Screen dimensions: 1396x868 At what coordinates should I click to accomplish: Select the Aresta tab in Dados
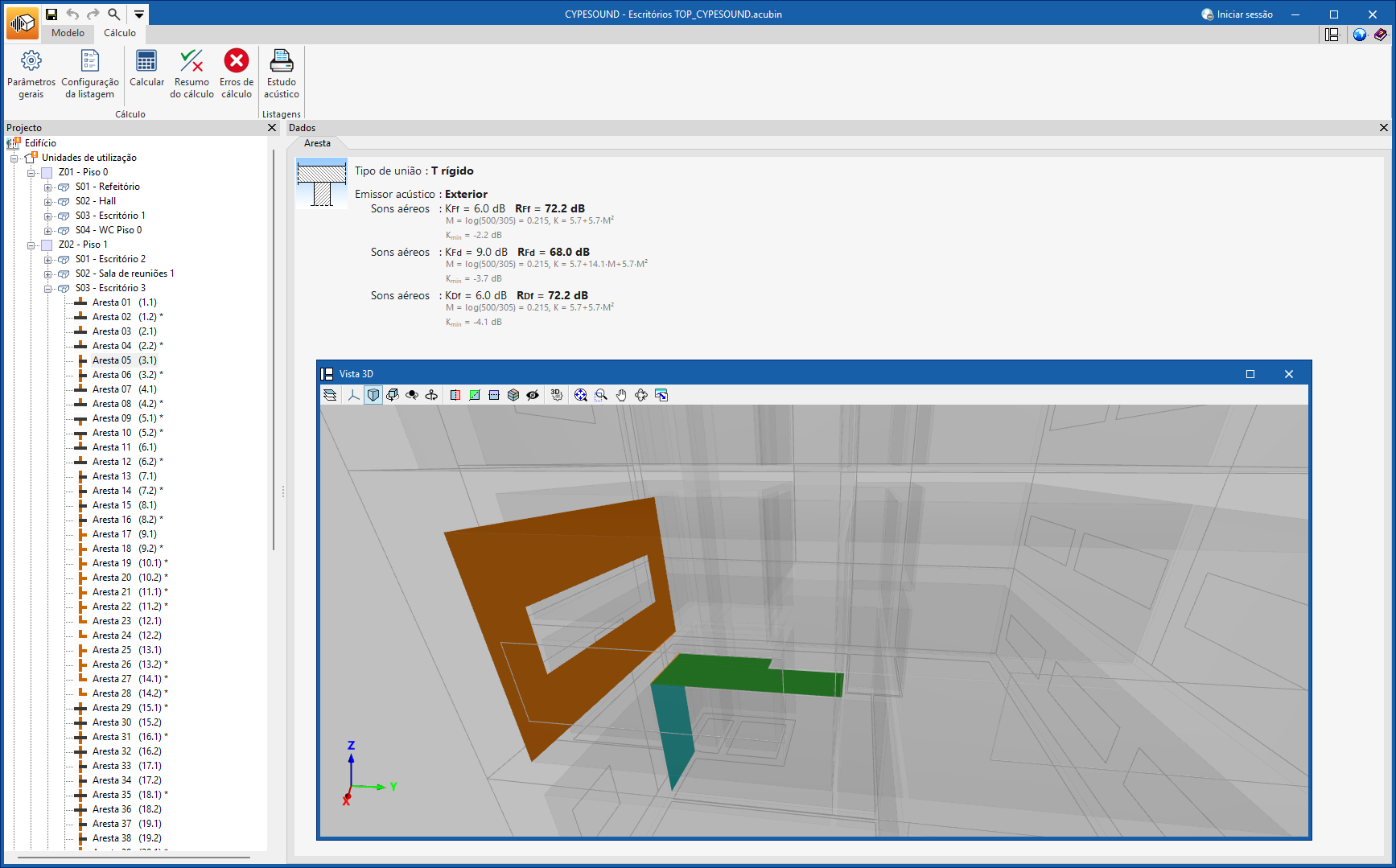[317, 143]
